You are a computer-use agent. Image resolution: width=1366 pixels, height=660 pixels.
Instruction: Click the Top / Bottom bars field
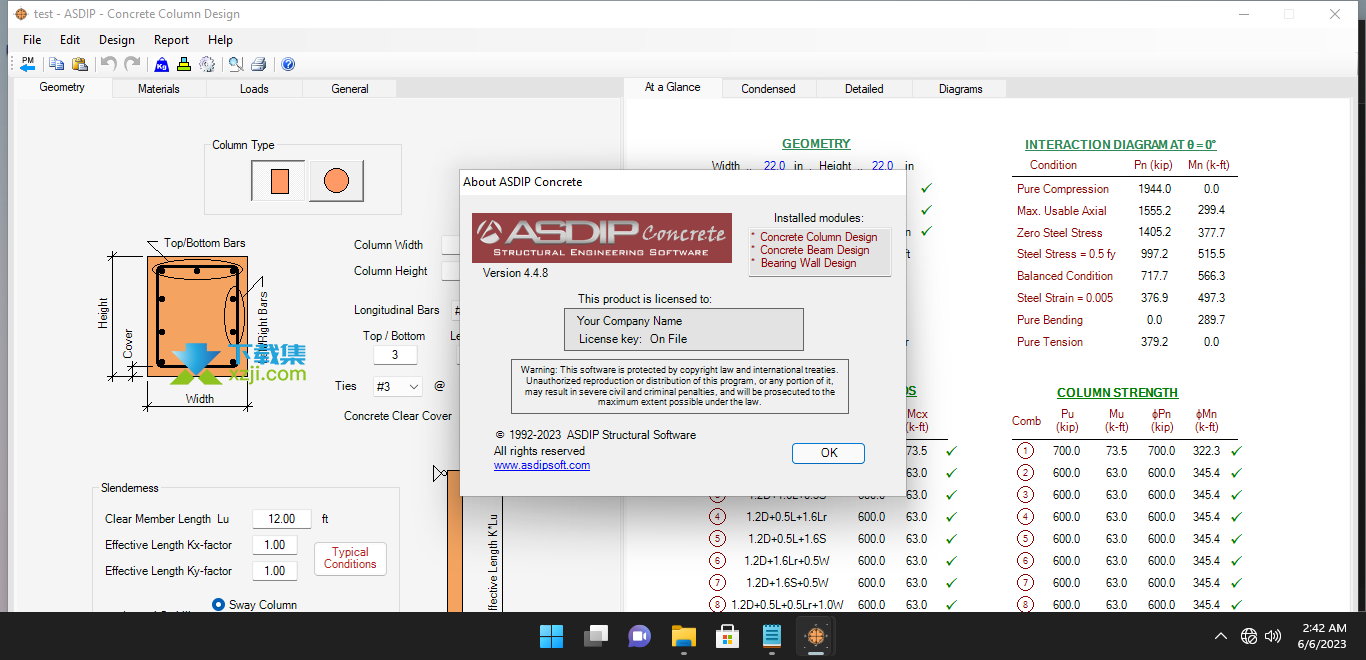point(395,355)
